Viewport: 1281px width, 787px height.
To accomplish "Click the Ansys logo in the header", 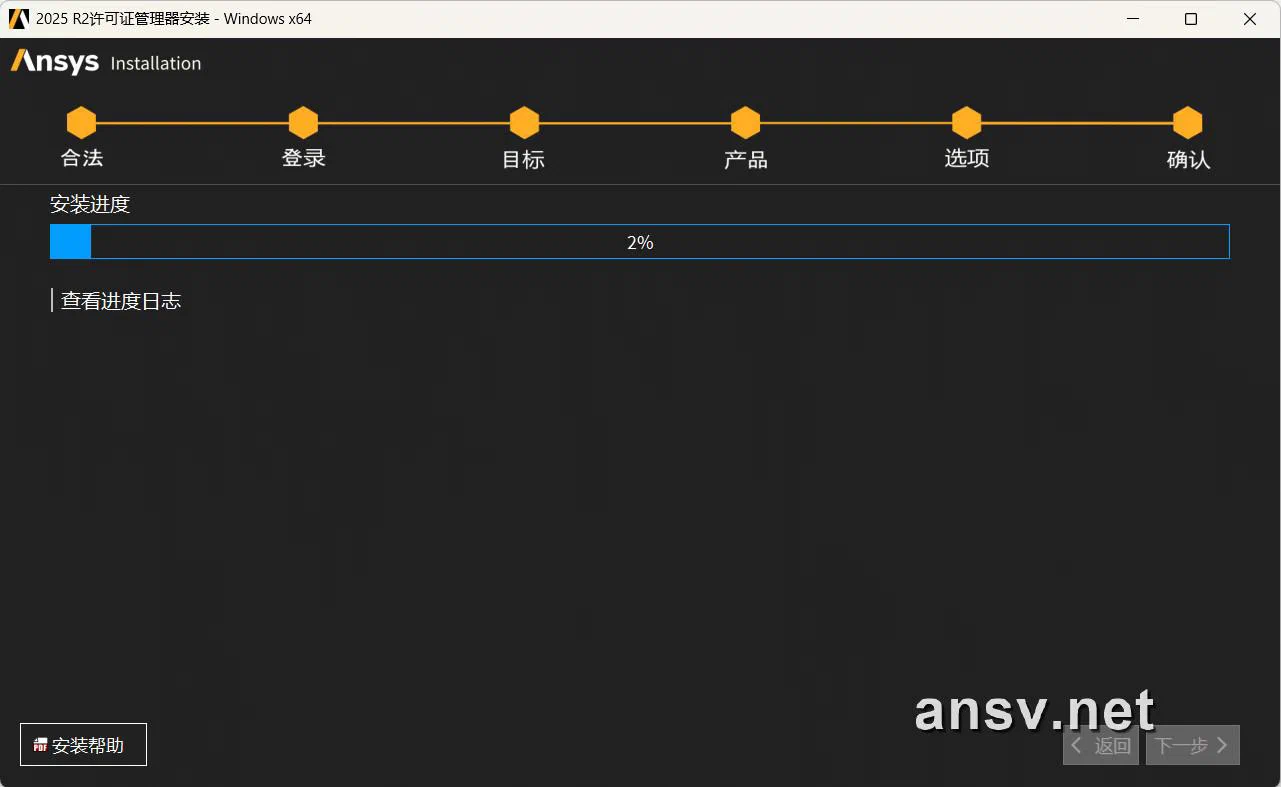I will (55, 62).
